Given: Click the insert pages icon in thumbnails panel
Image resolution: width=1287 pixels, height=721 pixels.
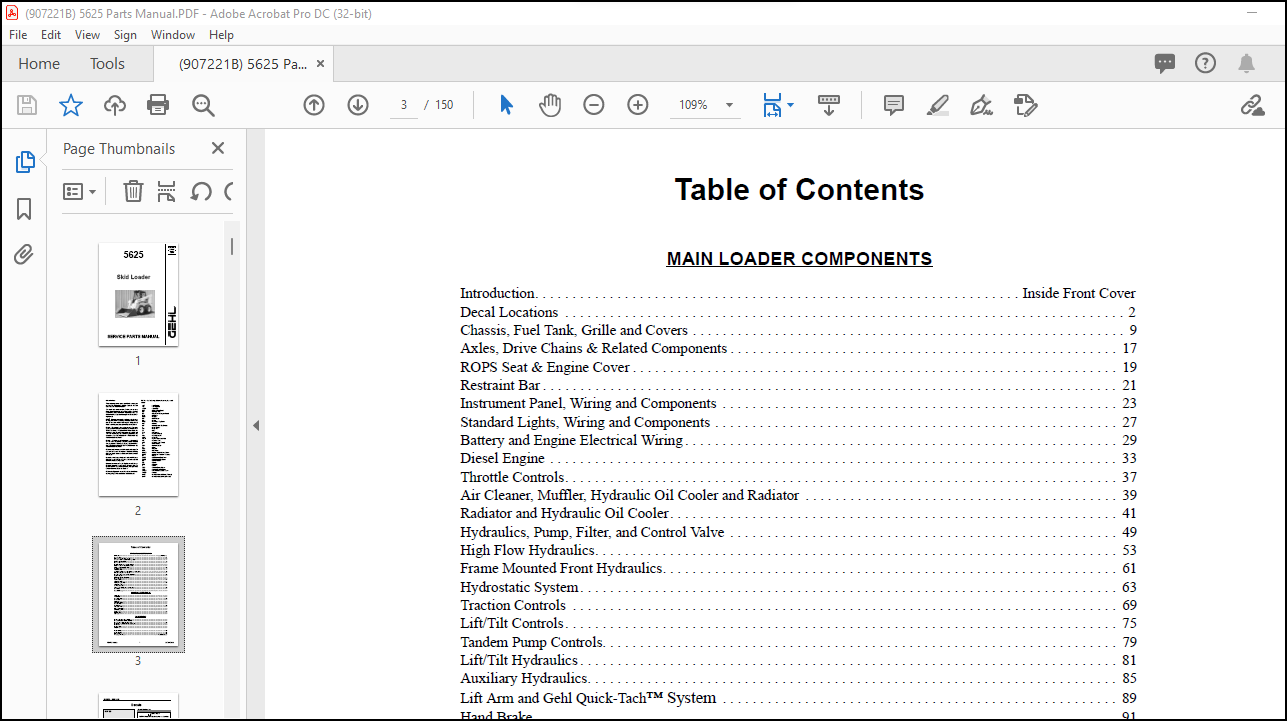Looking at the screenshot, I should 166,191.
